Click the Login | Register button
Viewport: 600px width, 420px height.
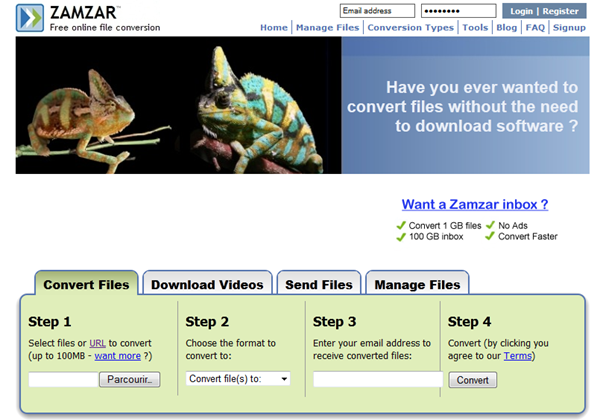click(544, 11)
